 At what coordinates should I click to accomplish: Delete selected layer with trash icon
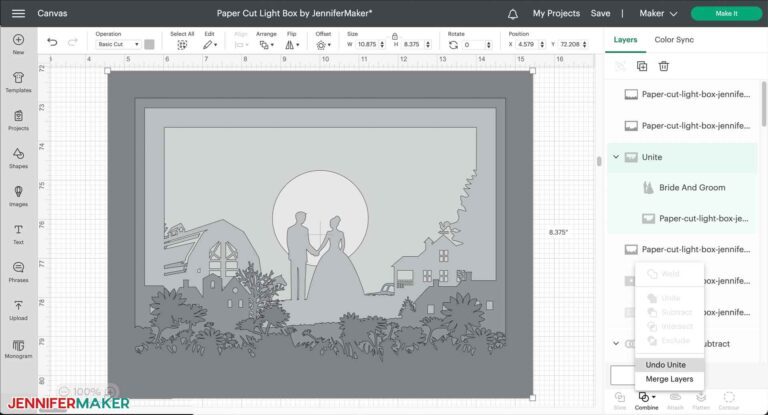pos(664,66)
